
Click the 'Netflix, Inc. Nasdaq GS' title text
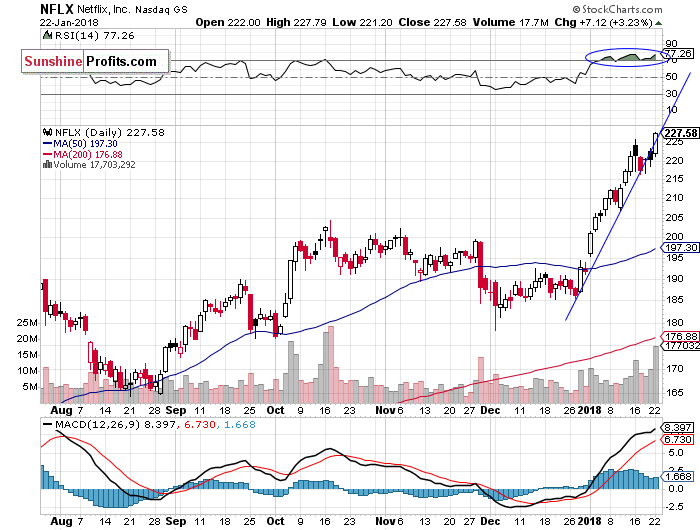[x=132, y=9]
